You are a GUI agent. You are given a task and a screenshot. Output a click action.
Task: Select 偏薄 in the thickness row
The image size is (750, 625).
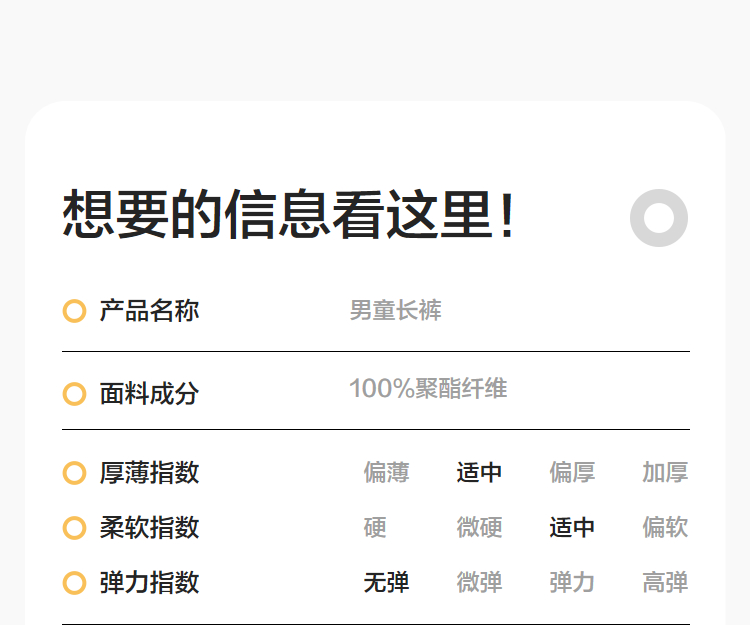coord(386,472)
